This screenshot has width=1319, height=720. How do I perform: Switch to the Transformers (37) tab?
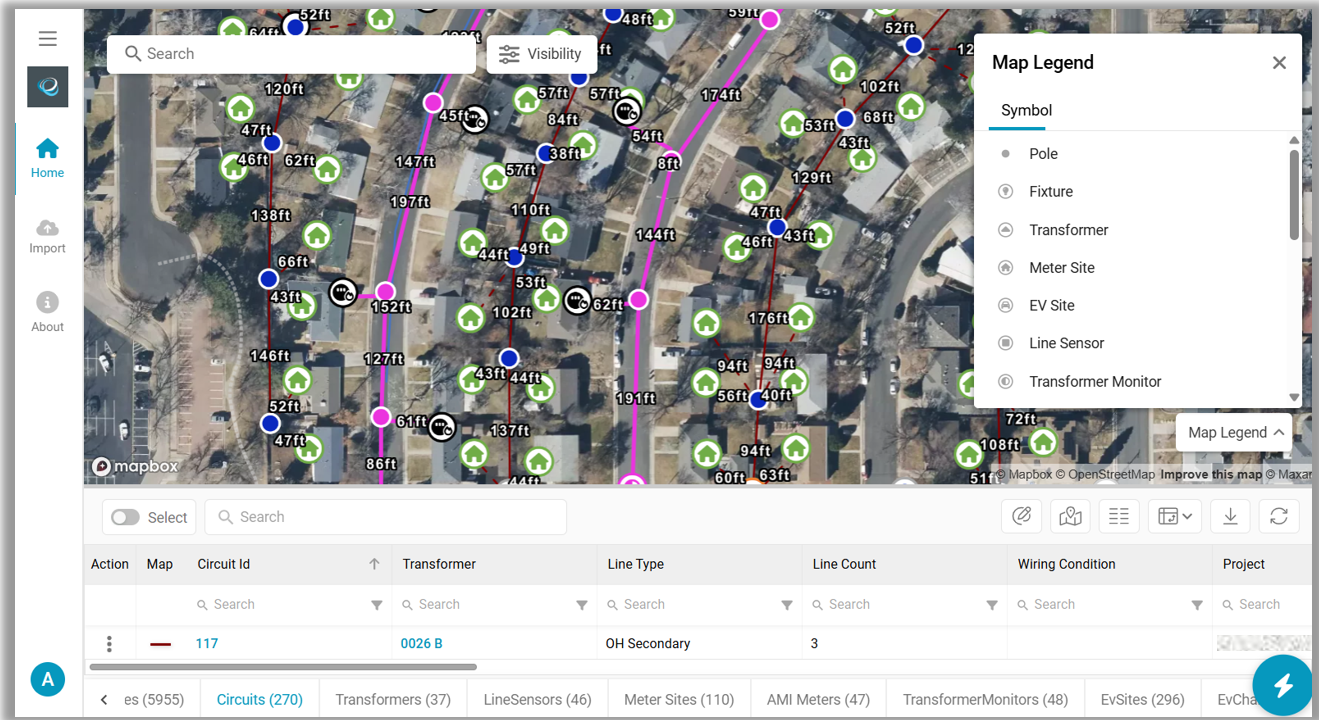(x=393, y=700)
